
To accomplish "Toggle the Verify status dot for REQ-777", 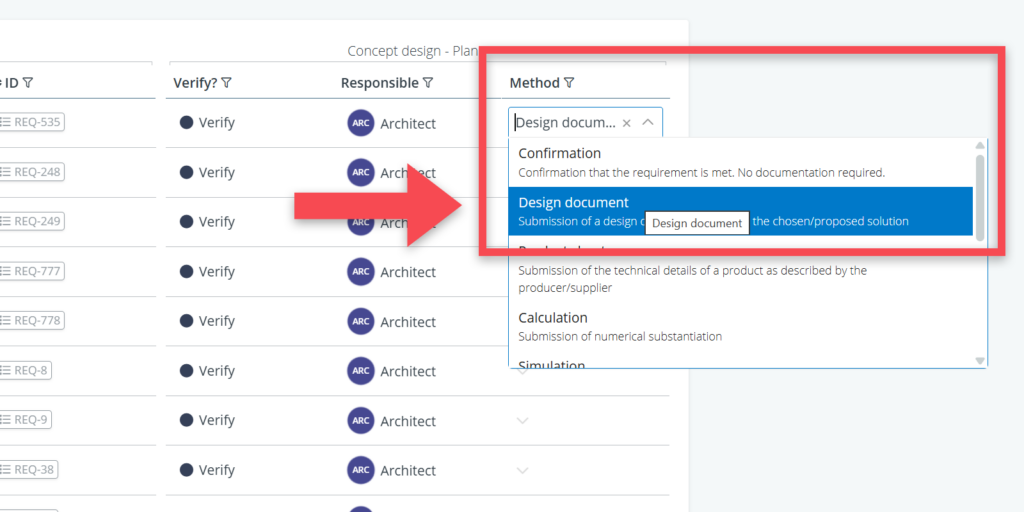I will (186, 272).
